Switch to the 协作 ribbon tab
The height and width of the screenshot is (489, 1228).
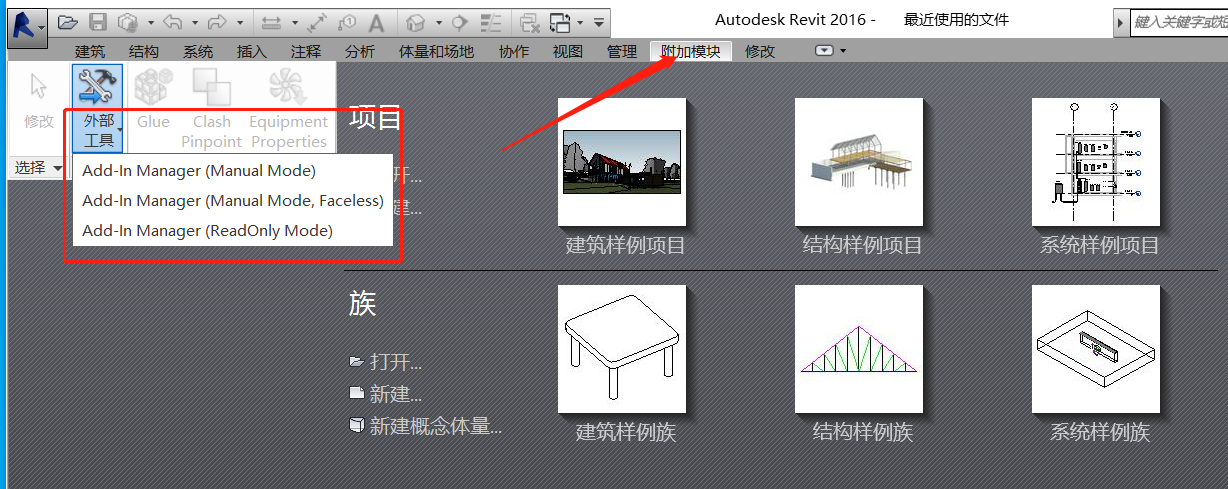pos(514,51)
